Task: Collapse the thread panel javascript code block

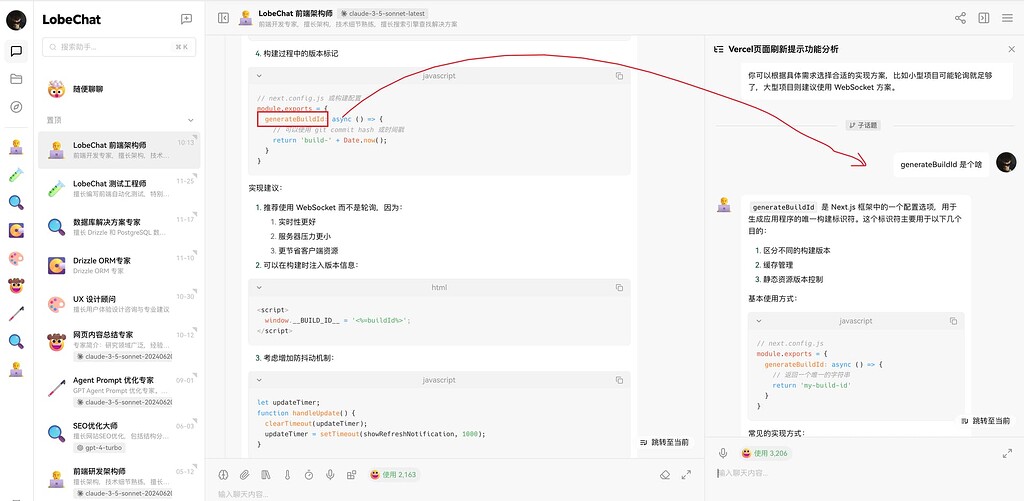Action: 759,321
